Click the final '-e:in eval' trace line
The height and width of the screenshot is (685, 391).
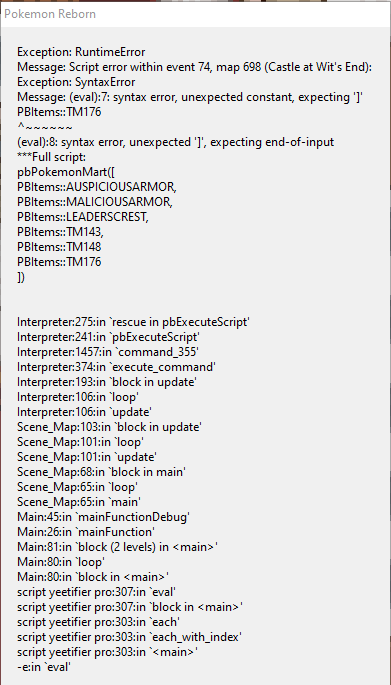click(44, 667)
